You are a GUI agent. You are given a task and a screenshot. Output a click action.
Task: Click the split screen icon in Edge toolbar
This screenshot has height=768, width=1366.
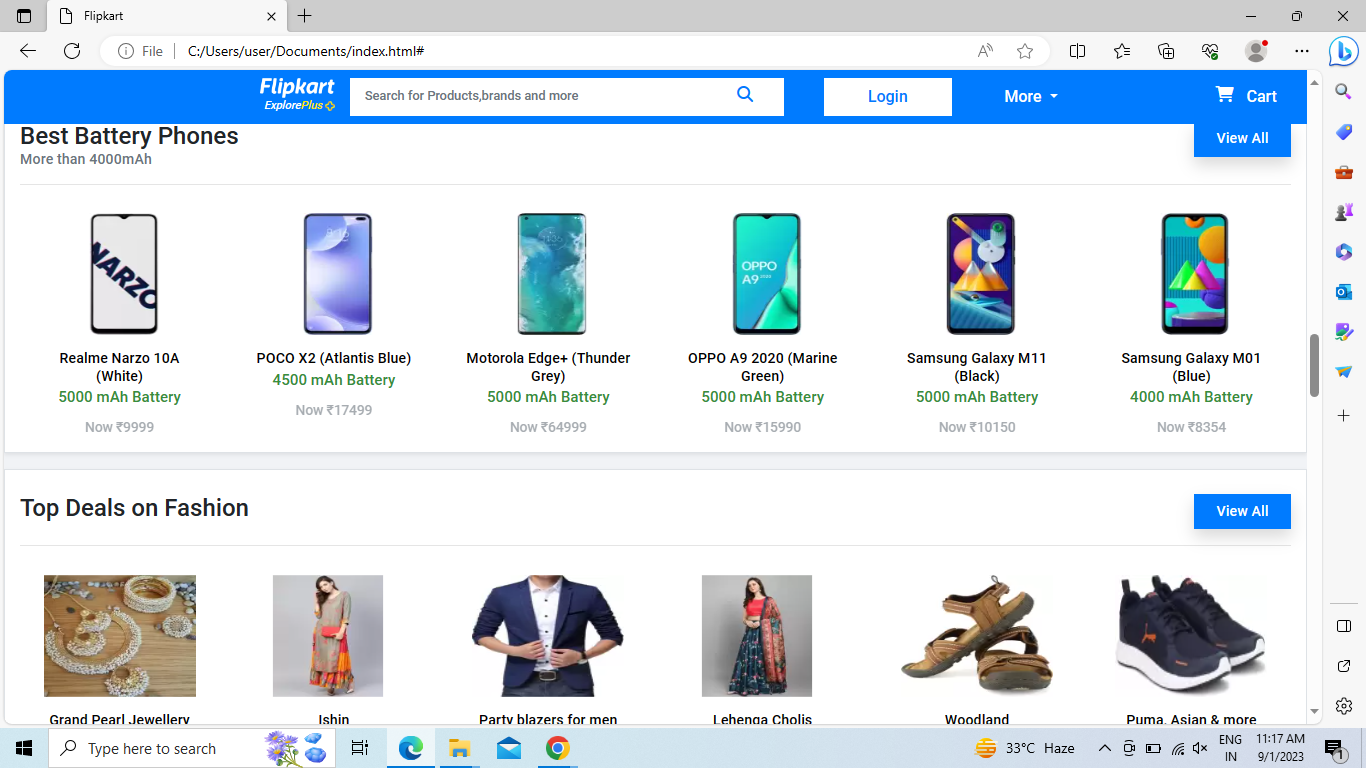click(1077, 50)
